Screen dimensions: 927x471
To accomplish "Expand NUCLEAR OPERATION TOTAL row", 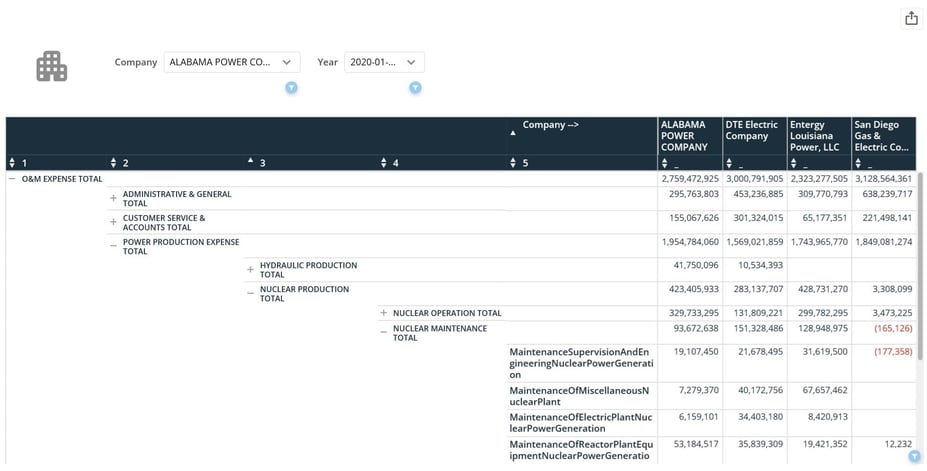I will pyautogui.click(x=384, y=313).
